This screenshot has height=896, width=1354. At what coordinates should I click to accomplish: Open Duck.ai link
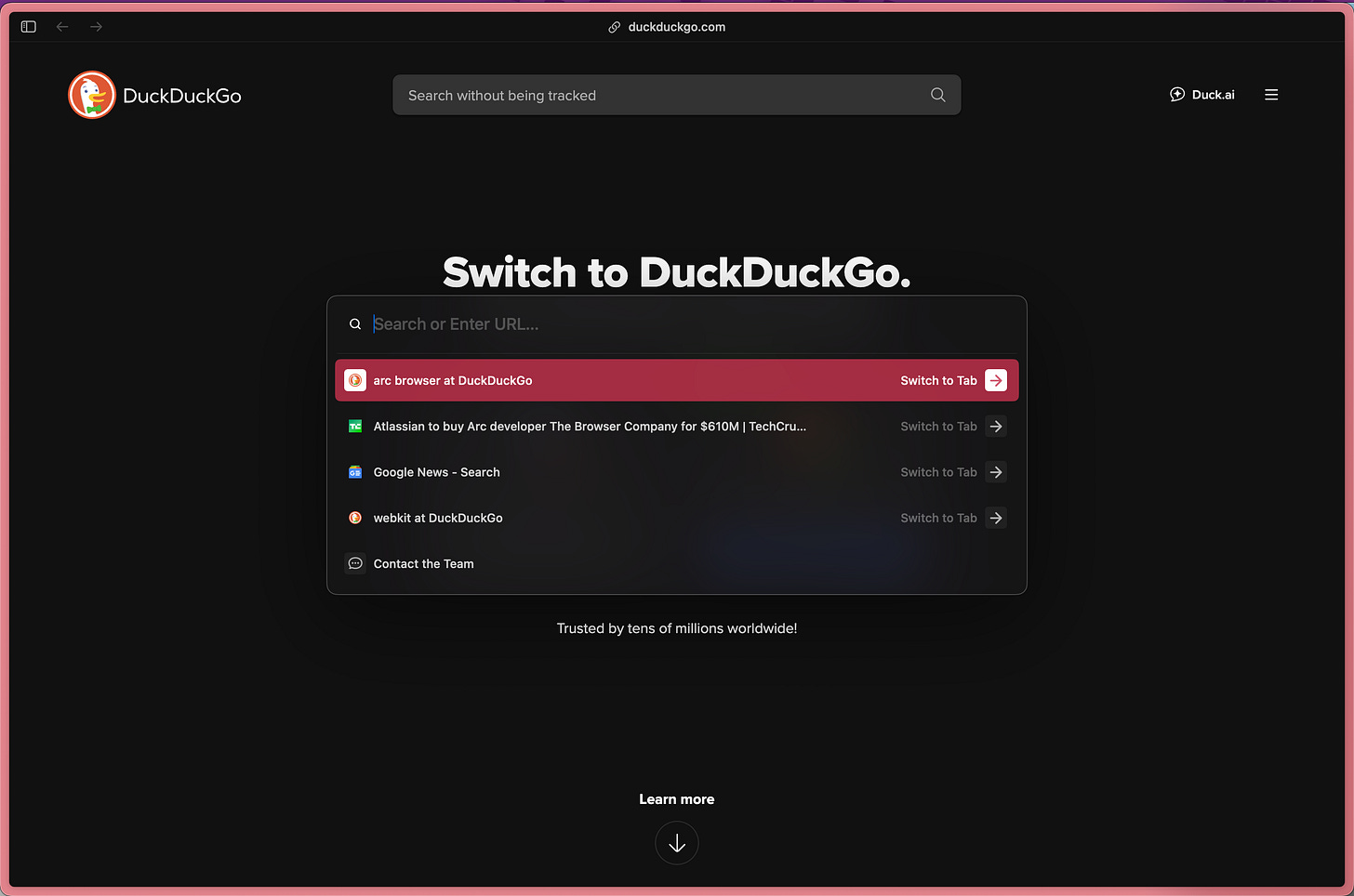(1202, 95)
